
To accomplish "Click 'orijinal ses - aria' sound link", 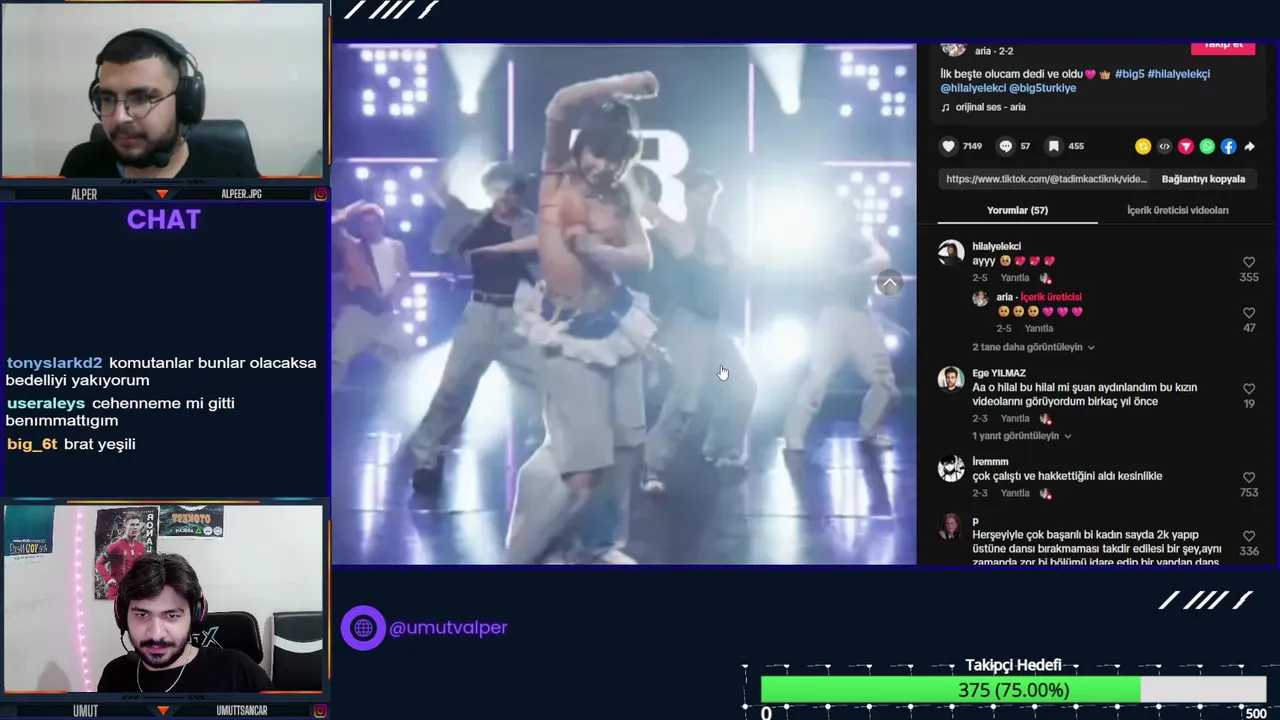I will click(x=990, y=107).
